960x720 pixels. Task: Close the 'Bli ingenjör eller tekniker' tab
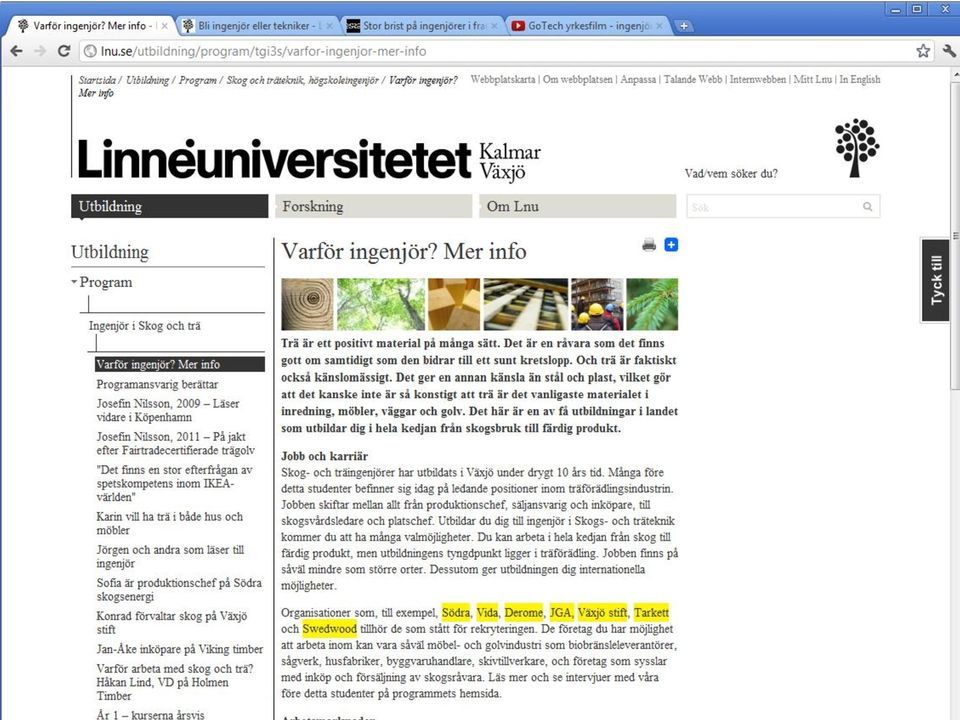tap(329, 26)
